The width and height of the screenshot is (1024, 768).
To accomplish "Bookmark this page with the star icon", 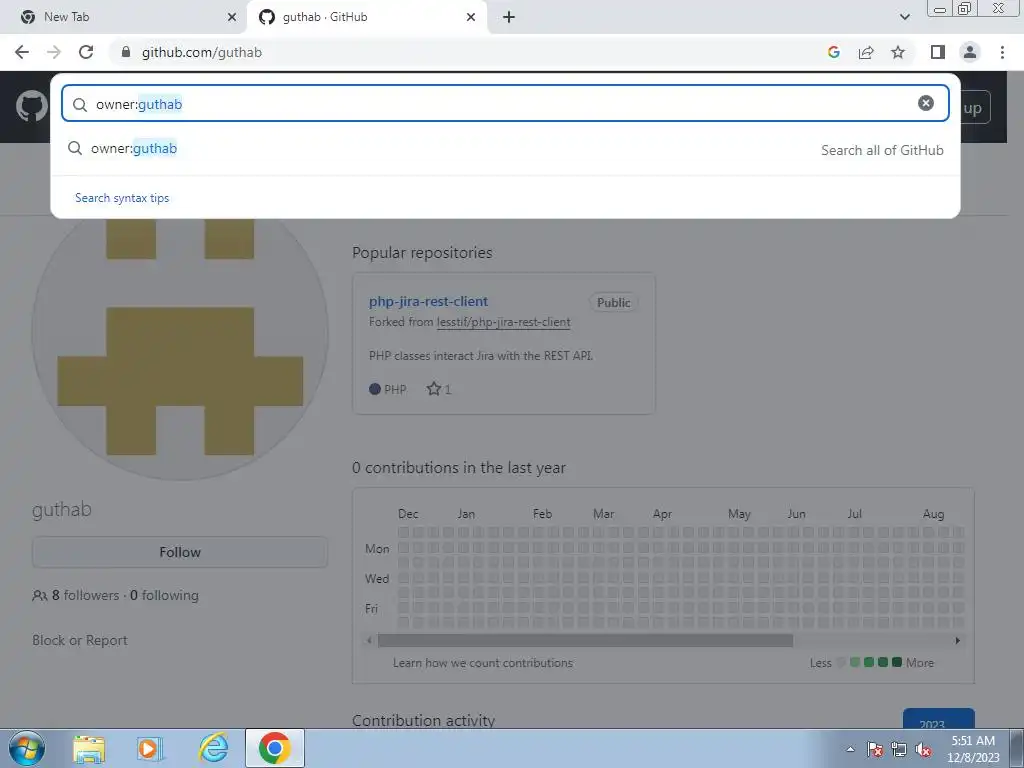I will tap(898, 52).
